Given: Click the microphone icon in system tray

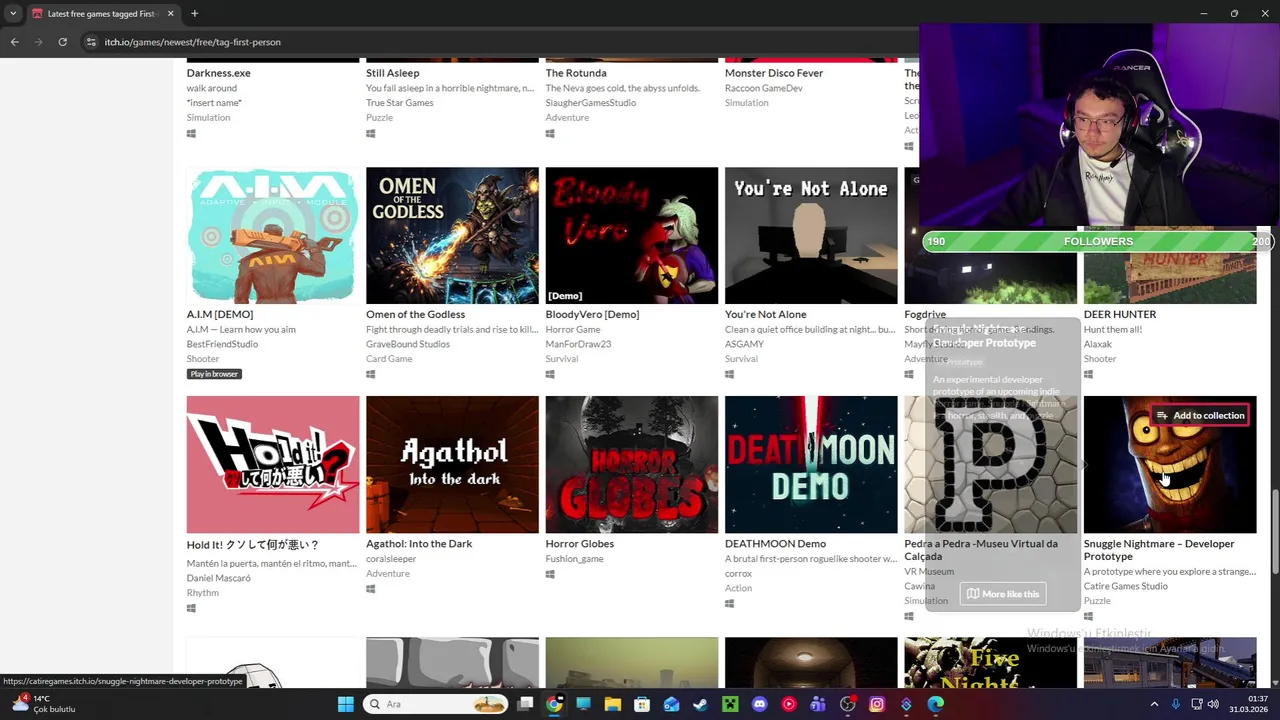Looking at the screenshot, I should pos(1175,704).
